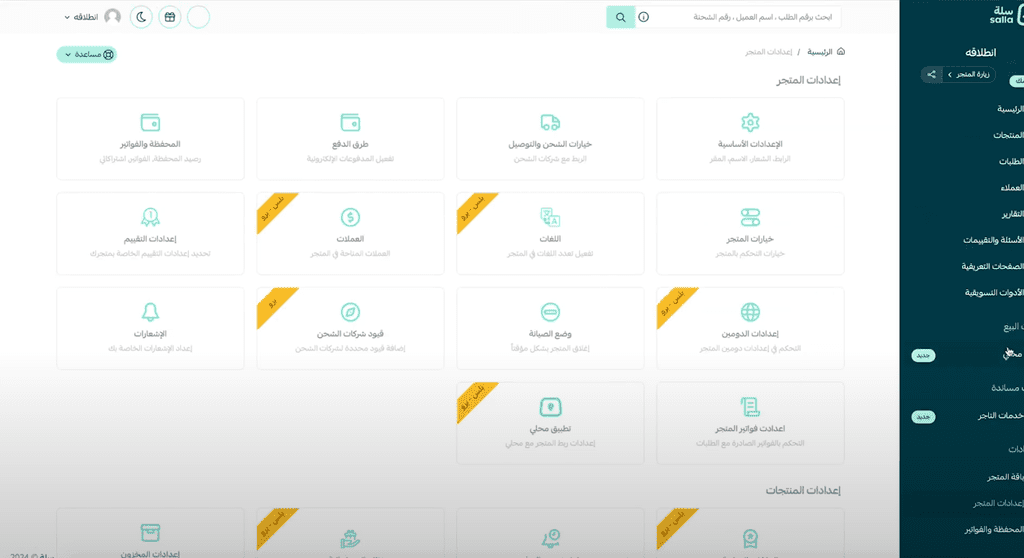Click 'تفعيل المدفوعات الإلكترونية' description text
The width and height of the screenshot is (1024, 558).
[350, 159]
